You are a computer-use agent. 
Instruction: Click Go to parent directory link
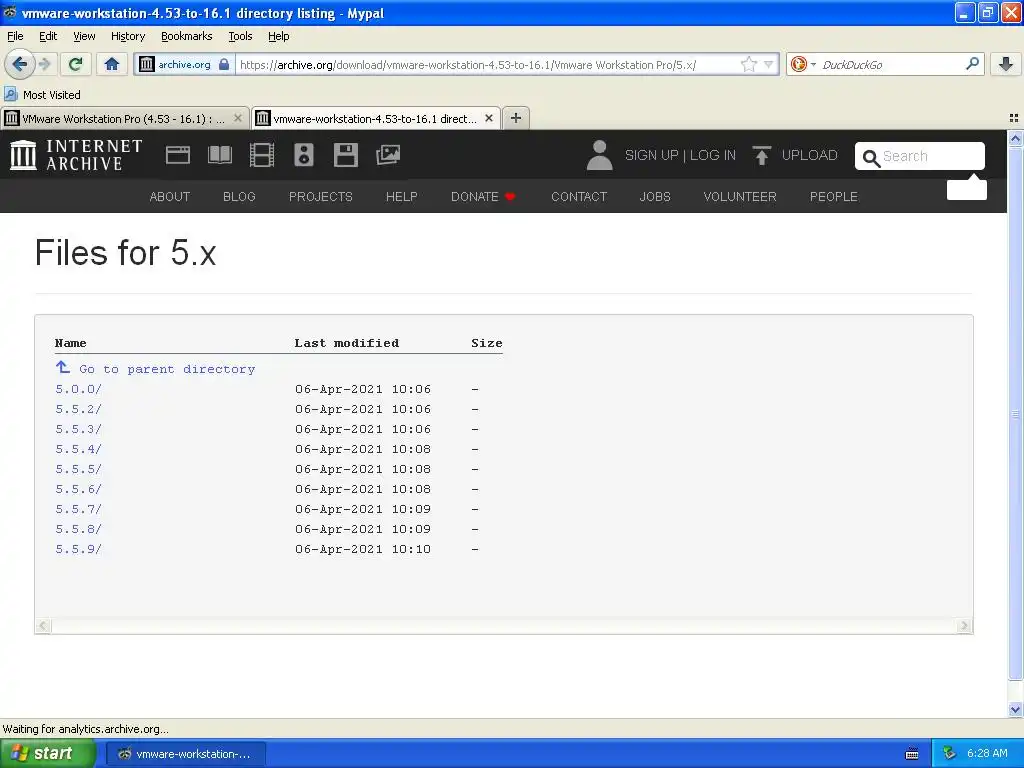pos(167,369)
